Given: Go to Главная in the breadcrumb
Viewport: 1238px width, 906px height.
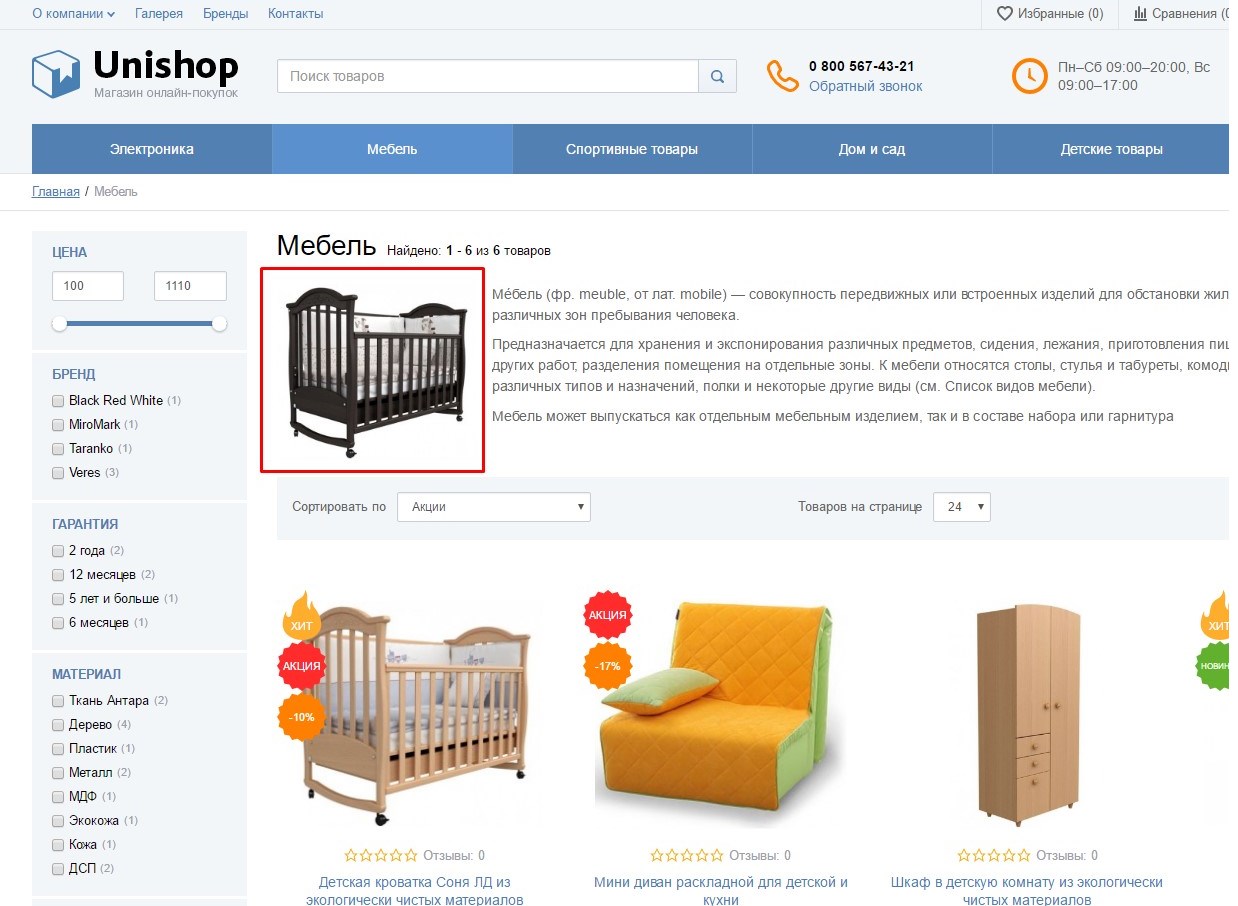Looking at the screenshot, I should pos(56,191).
